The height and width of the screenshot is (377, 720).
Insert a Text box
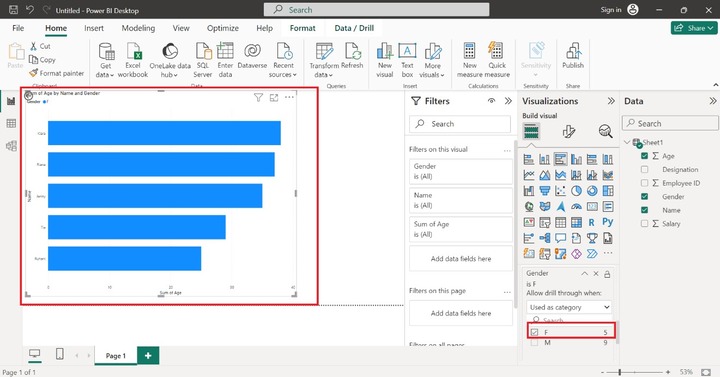coord(407,61)
